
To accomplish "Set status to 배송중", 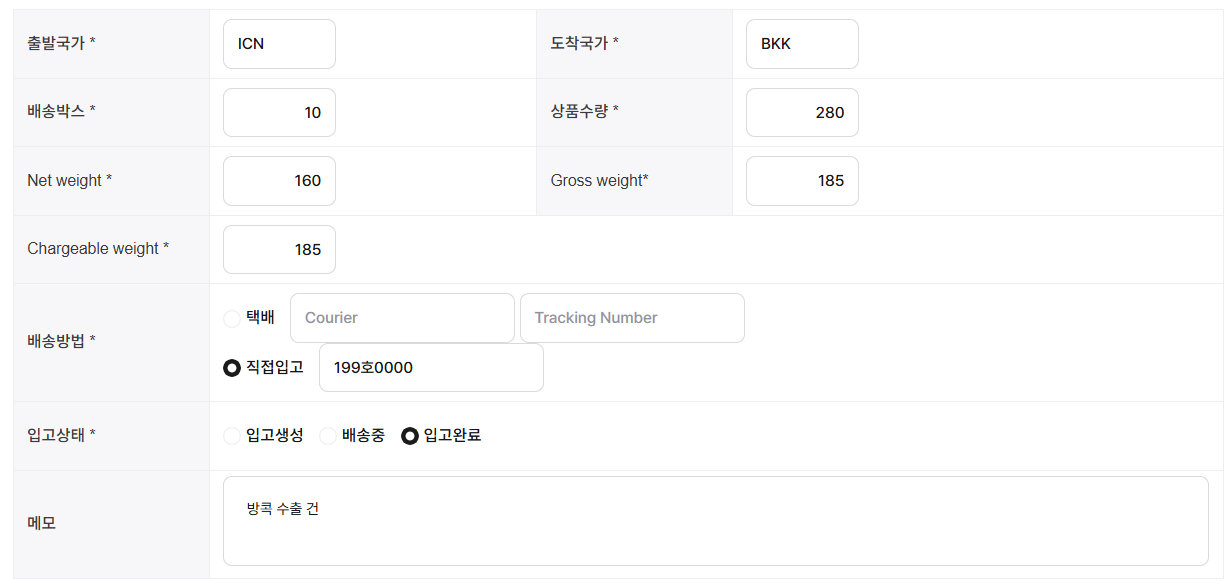I will tap(327, 436).
